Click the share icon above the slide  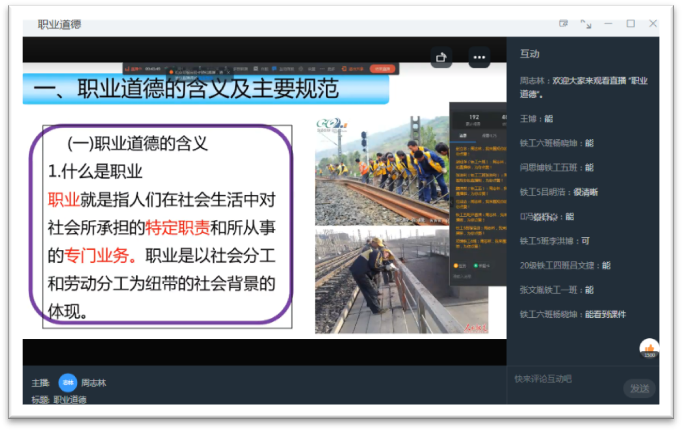(x=442, y=57)
